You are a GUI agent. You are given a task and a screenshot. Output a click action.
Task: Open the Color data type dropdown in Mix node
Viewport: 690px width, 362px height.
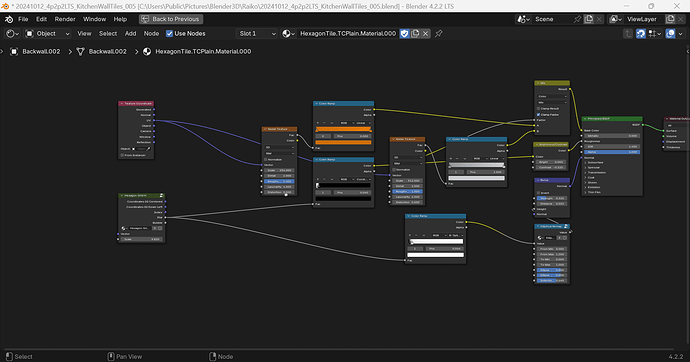coord(552,96)
